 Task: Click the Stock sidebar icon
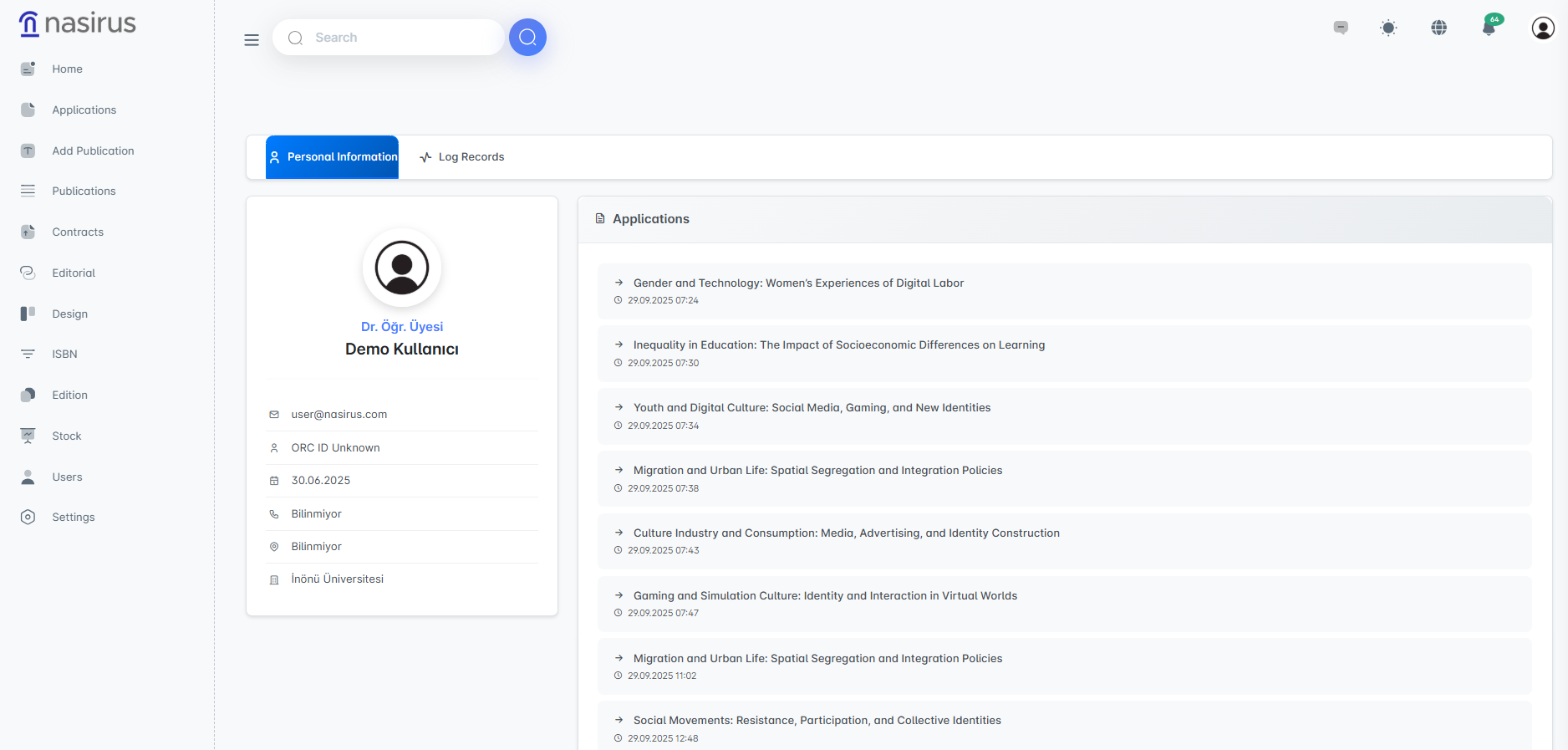click(28, 436)
